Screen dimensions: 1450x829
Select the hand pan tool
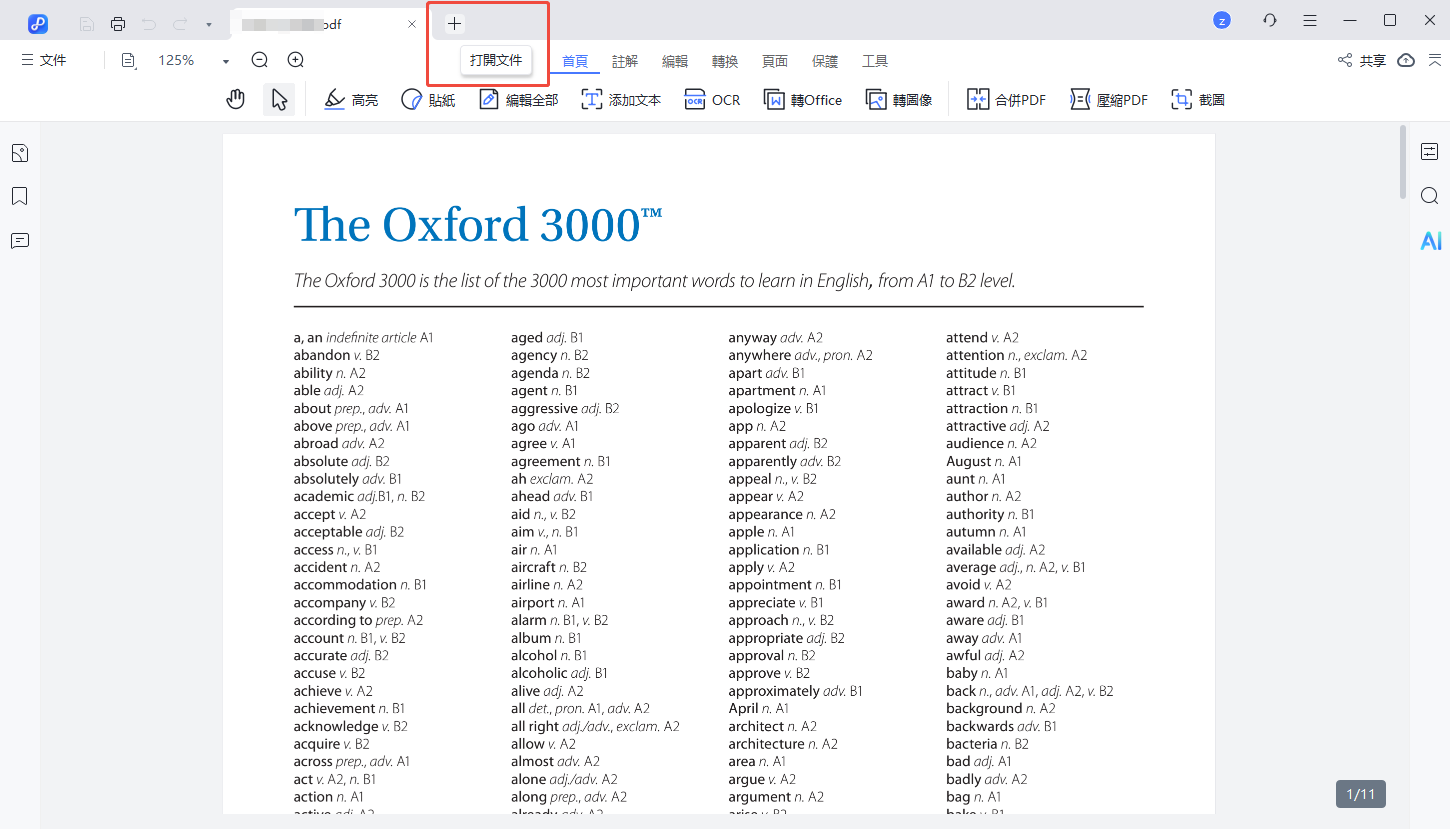(x=236, y=99)
